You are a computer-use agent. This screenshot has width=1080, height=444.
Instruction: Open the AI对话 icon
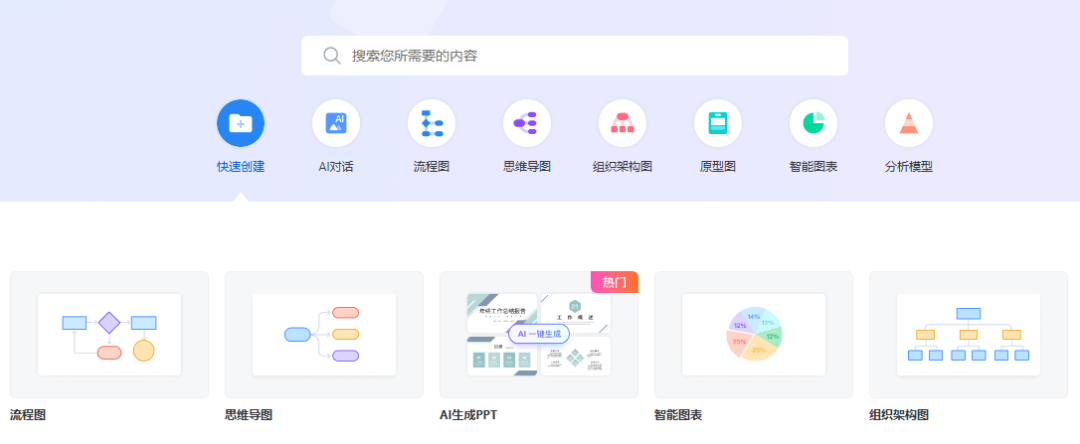coord(336,124)
